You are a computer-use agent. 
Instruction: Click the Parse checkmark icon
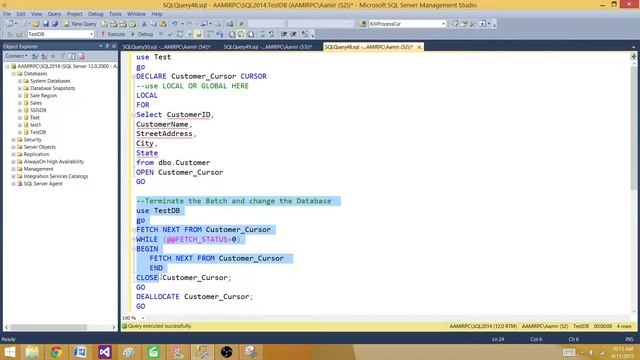[x=171, y=34]
